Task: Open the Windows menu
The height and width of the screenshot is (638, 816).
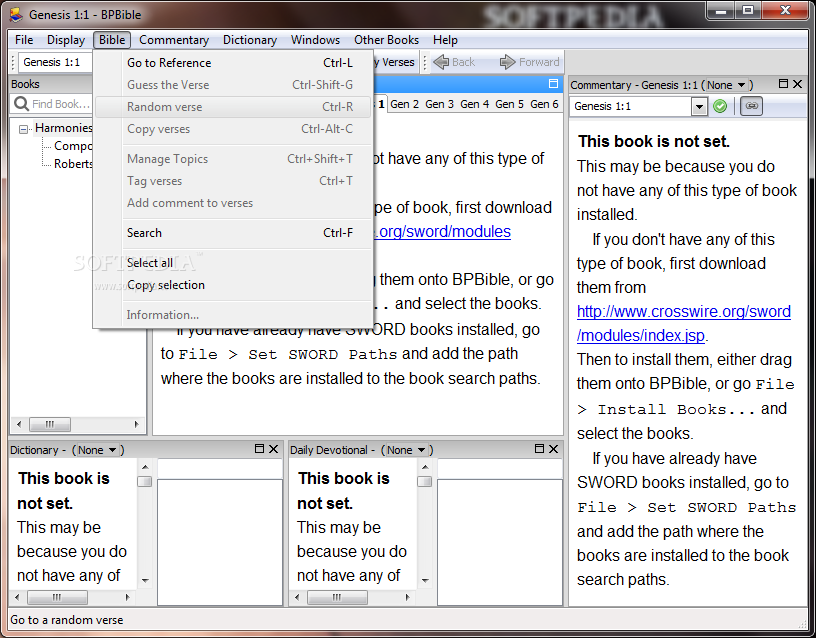Action: click(315, 40)
